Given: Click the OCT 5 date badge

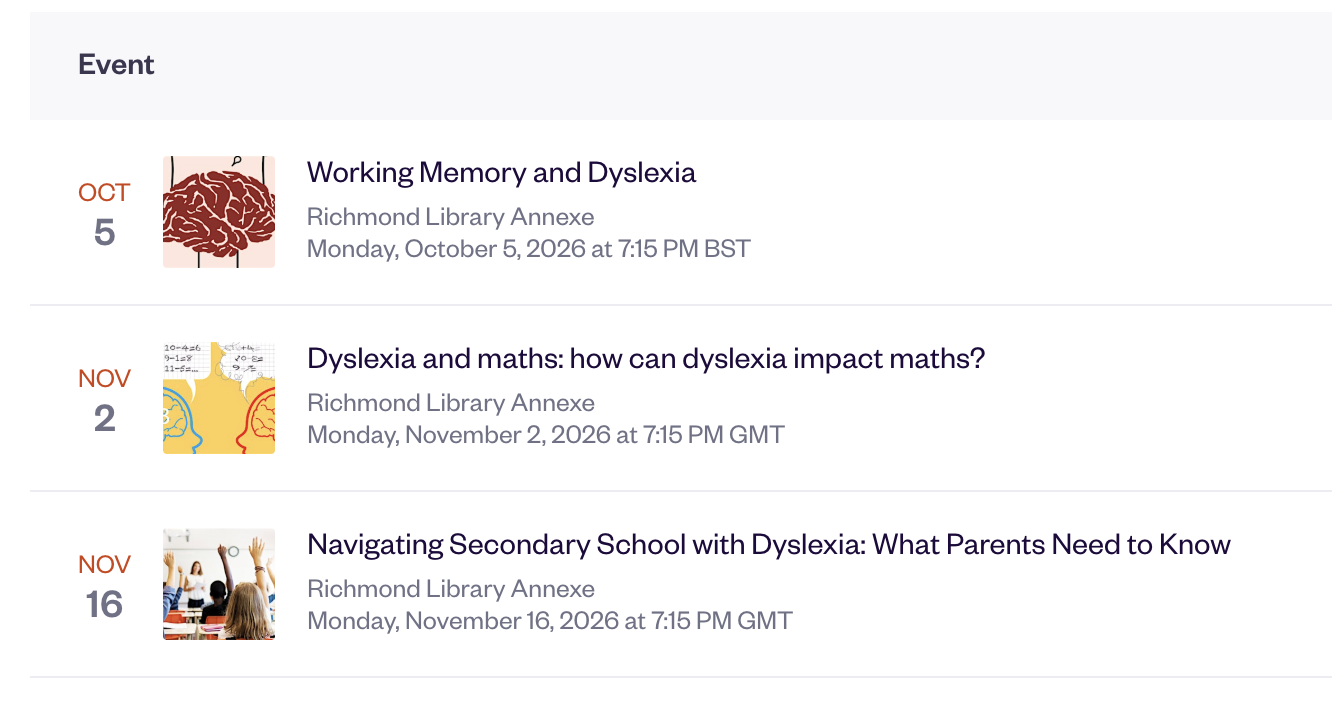Looking at the screenshot, I should tap(104, 214).
